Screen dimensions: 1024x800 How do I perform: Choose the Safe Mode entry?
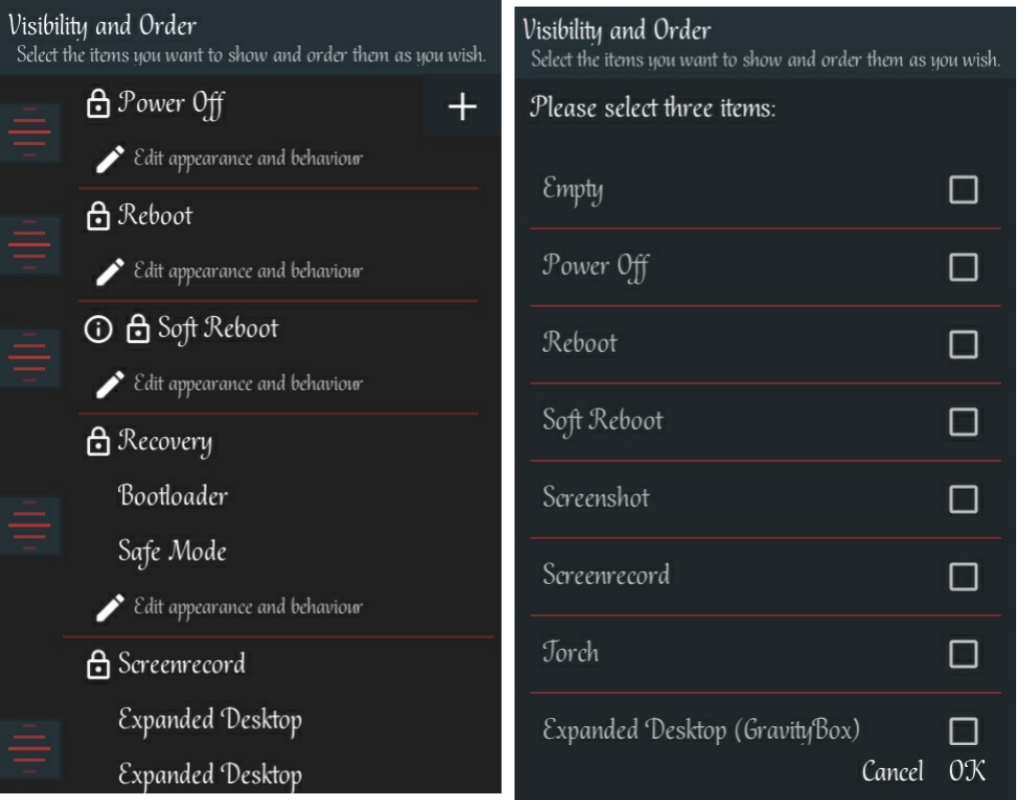(x=172, y=551)
